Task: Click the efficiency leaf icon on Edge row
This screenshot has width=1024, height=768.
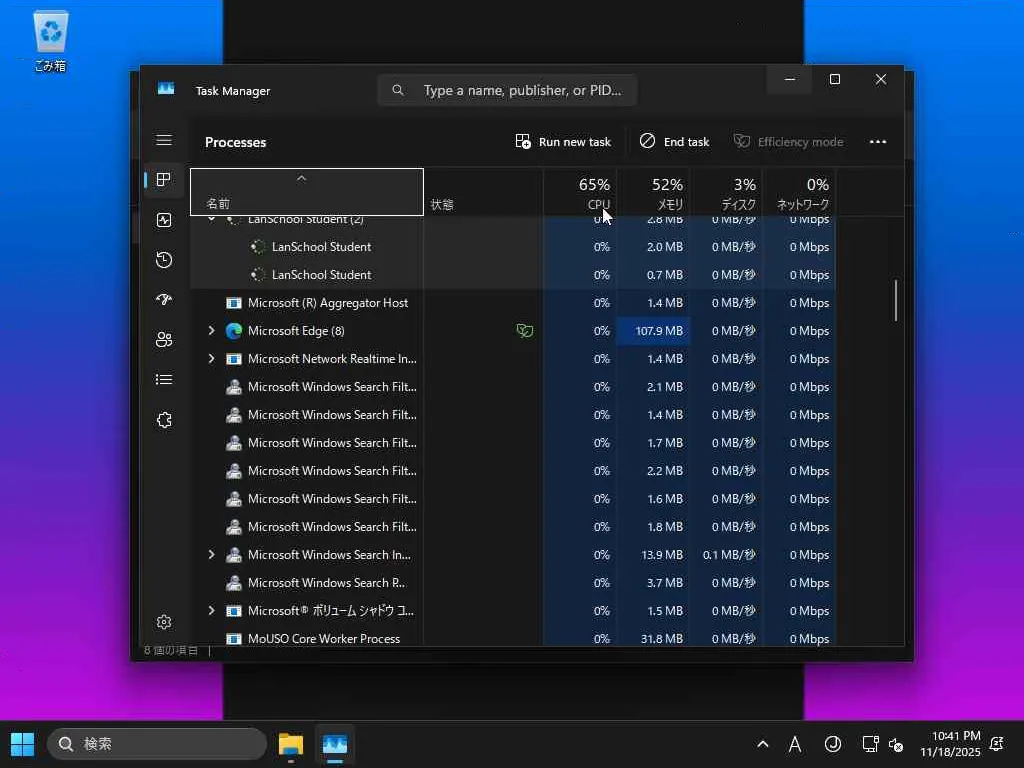Action: (524, 331)
